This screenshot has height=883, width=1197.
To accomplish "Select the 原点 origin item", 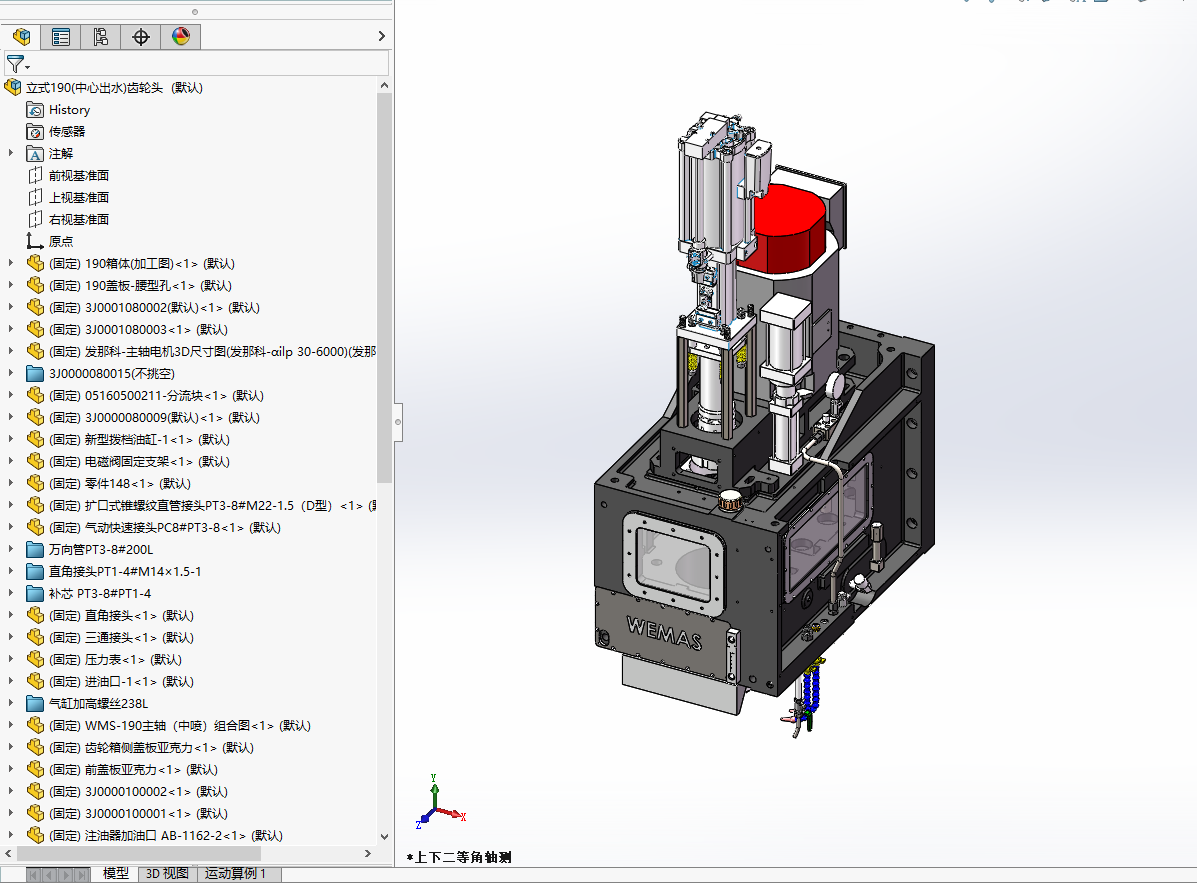I will (x=61, y=242).
